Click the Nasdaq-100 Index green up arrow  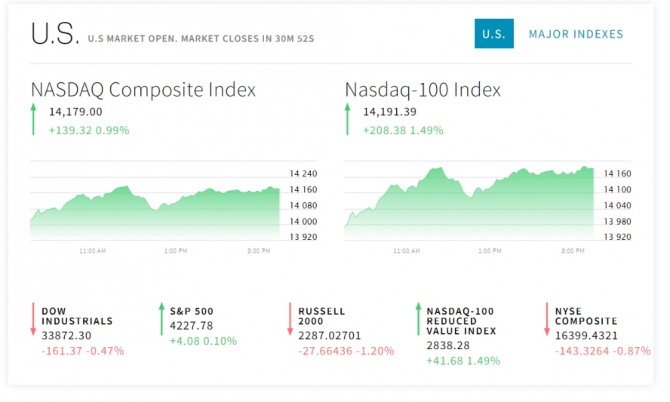click(x=348, y=120)
